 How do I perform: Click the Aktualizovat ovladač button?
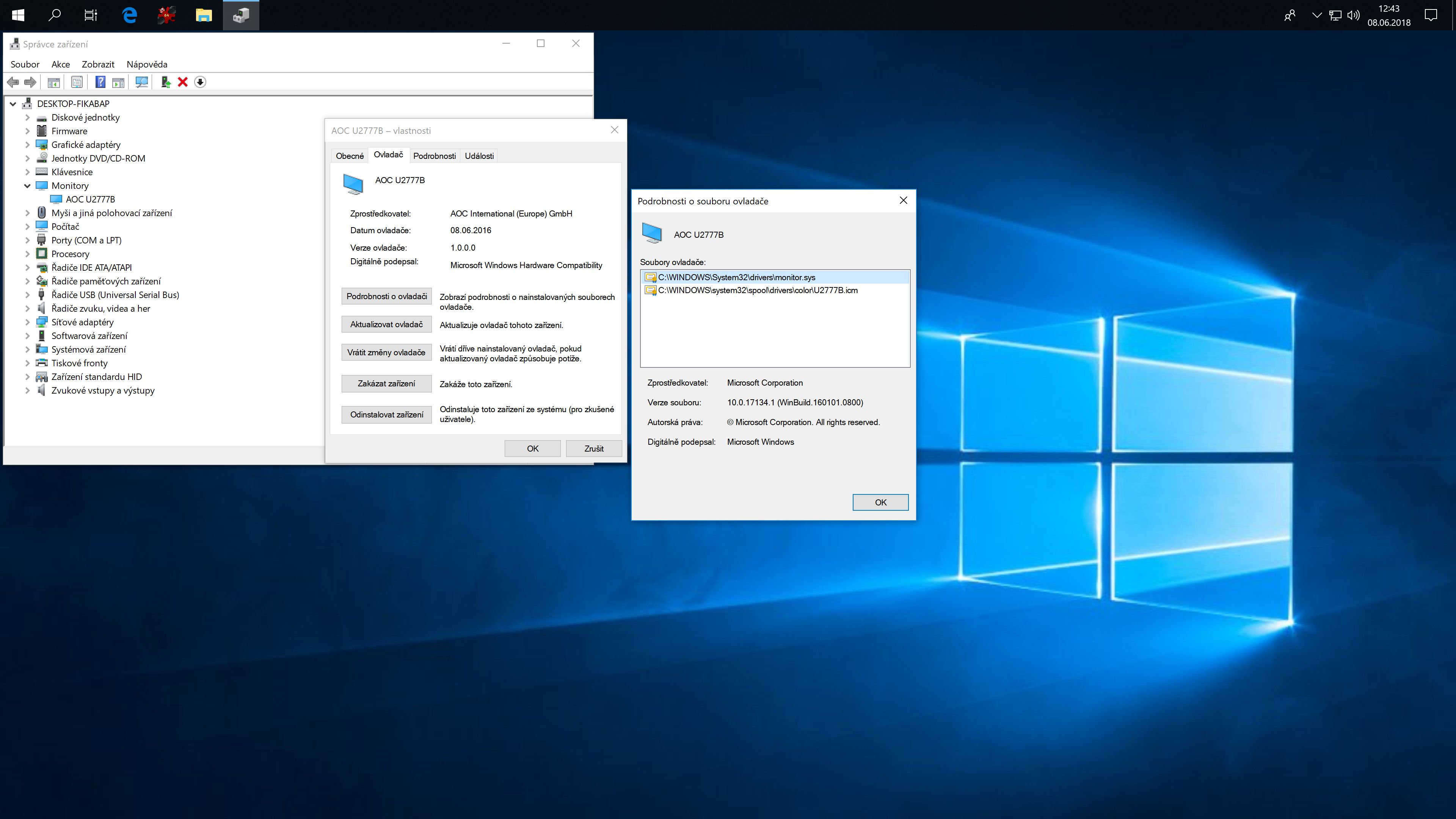(386, 325)
